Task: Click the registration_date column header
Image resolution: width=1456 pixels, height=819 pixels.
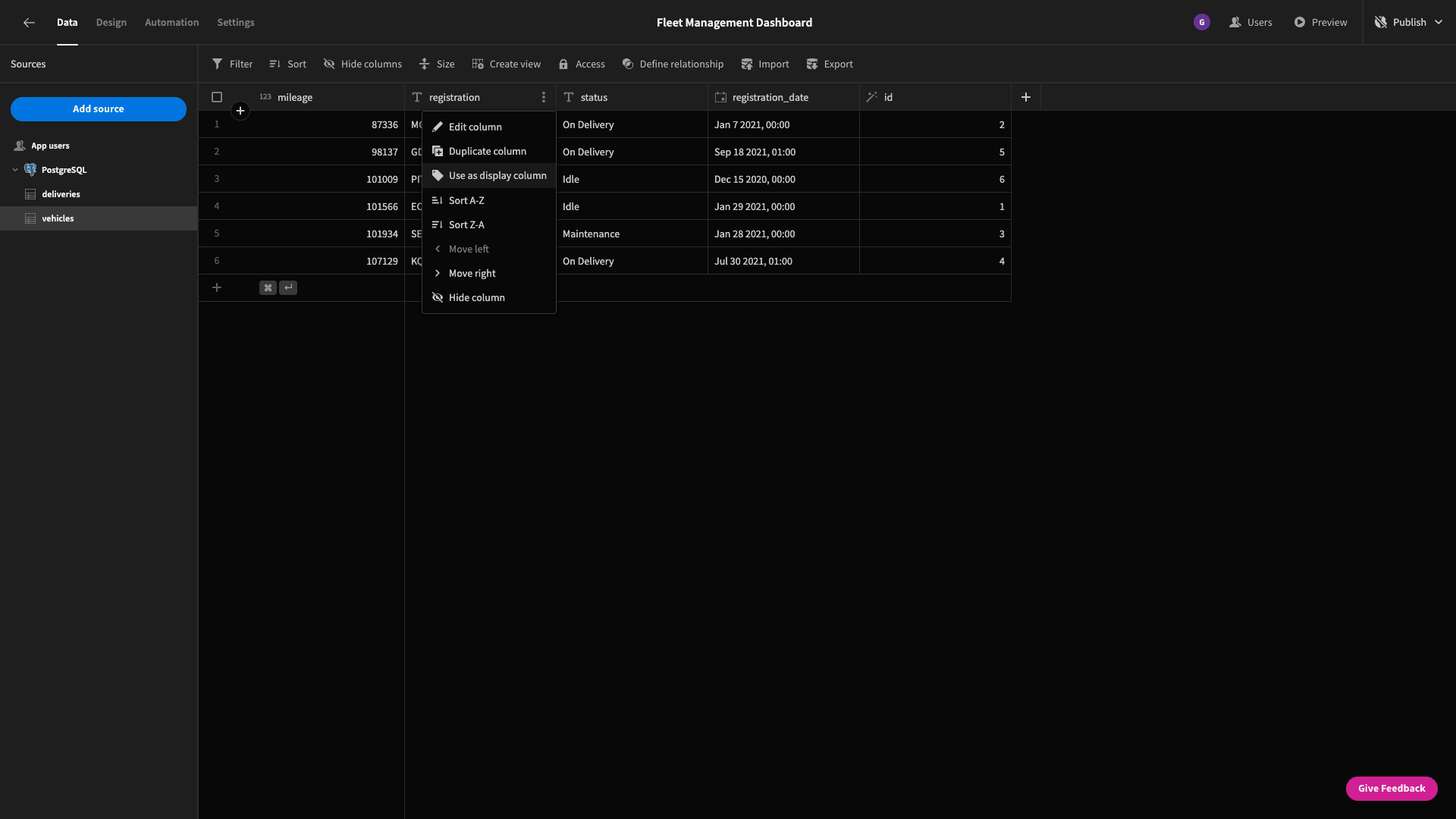Action: click(783, 97)
